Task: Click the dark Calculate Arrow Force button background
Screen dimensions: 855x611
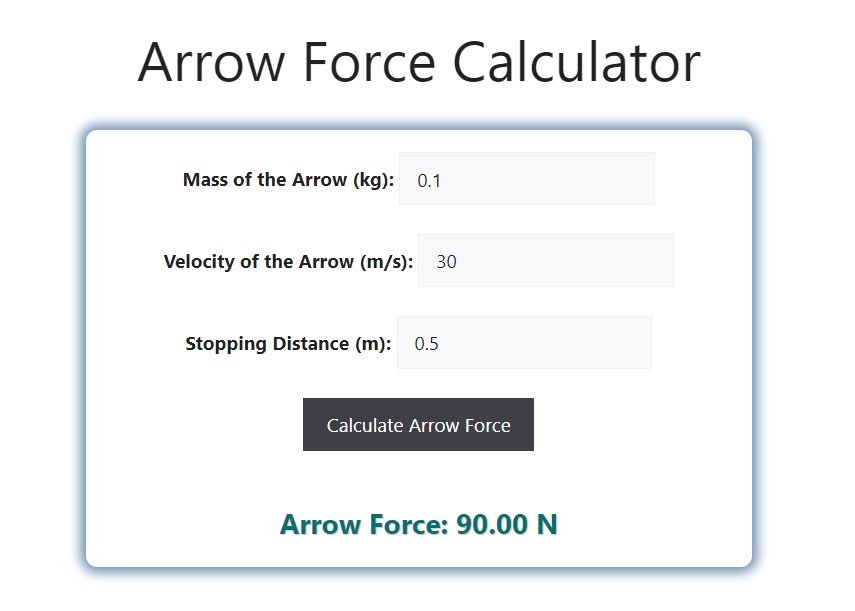Action: tap(418, 424)
